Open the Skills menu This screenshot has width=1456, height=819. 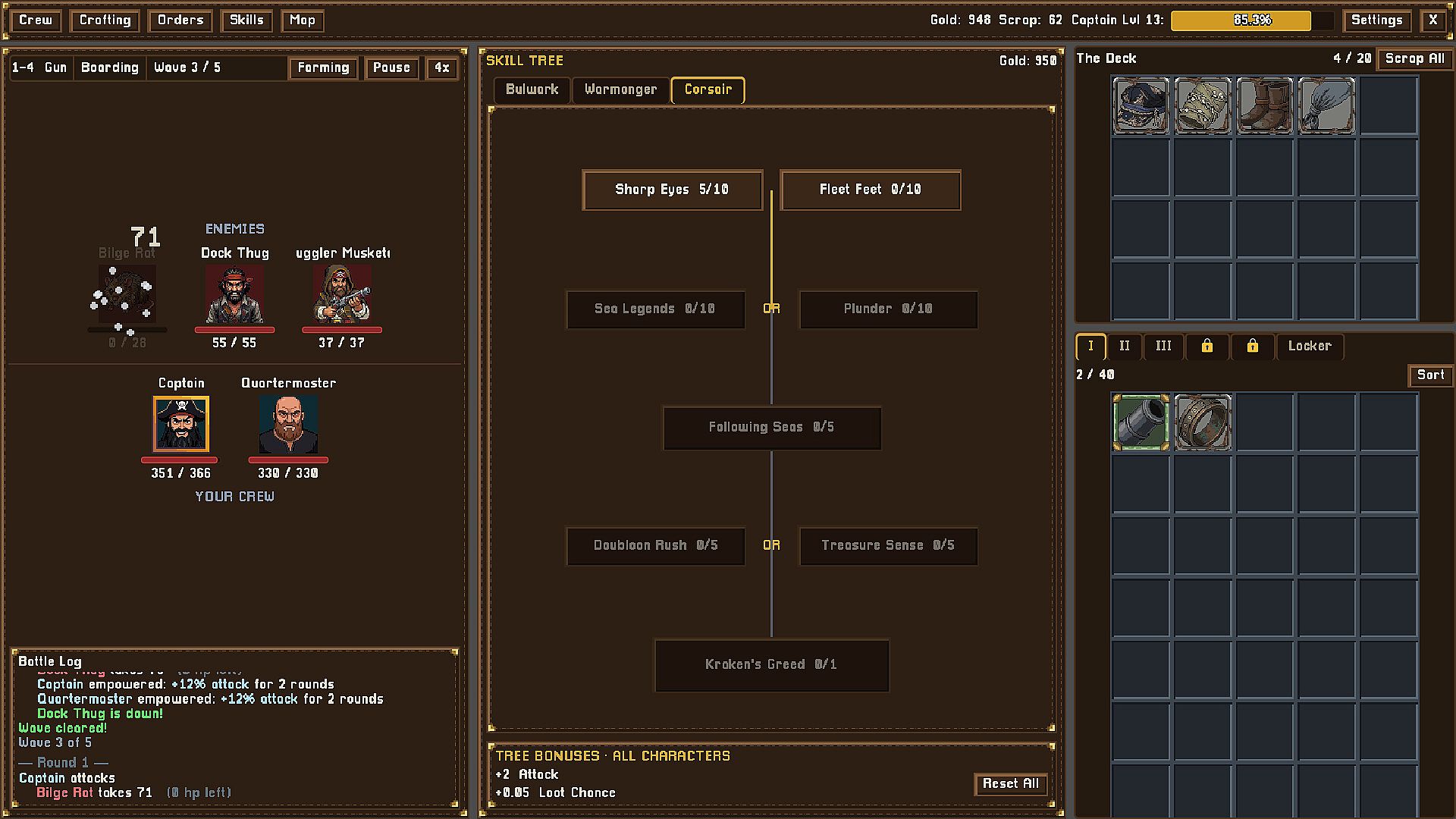click(x=246, y=20)
